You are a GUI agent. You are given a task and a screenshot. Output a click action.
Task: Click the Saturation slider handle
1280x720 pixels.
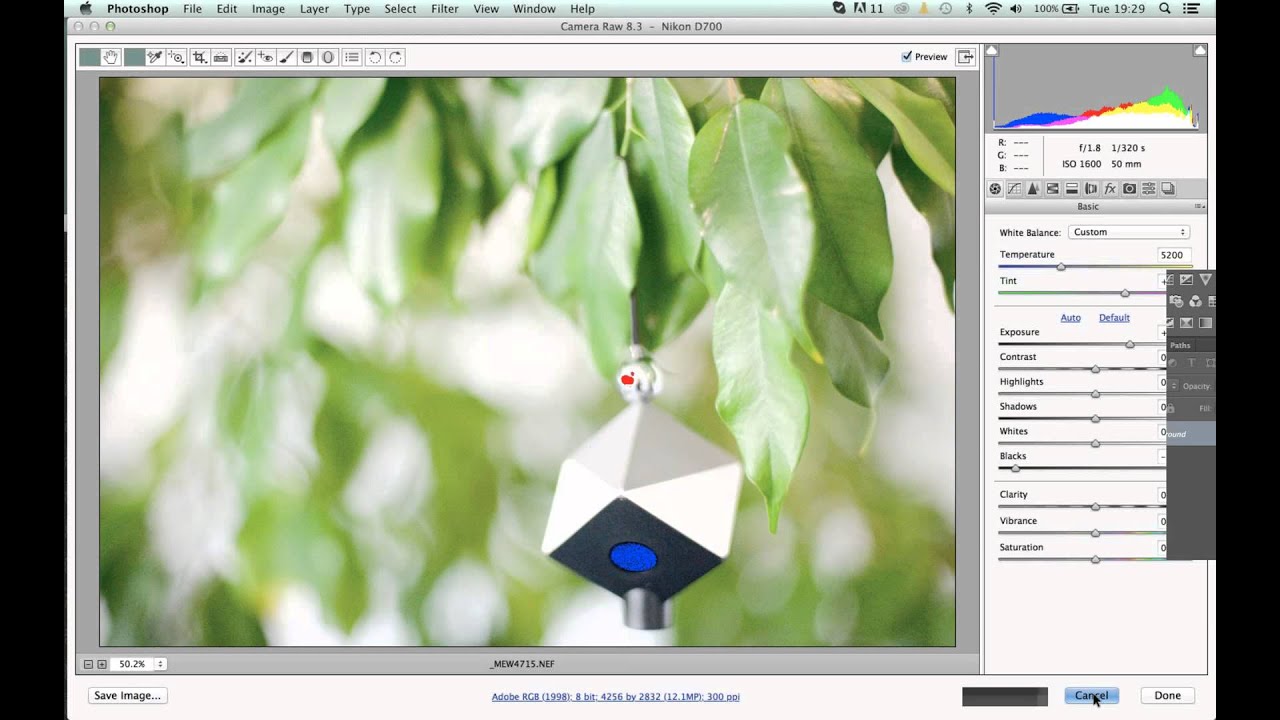tap(1095, 559)
